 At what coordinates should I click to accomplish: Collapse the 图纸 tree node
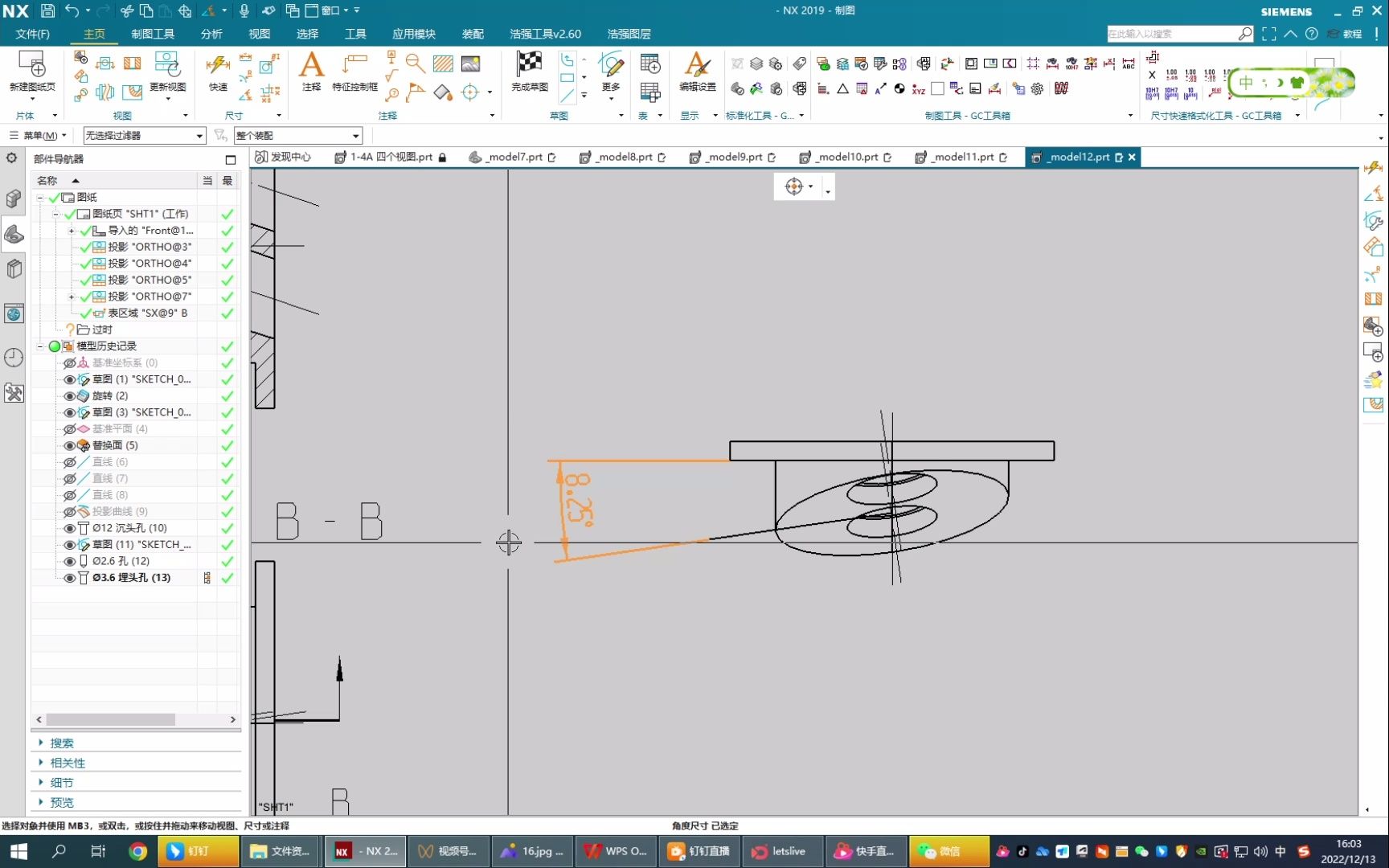40,198
